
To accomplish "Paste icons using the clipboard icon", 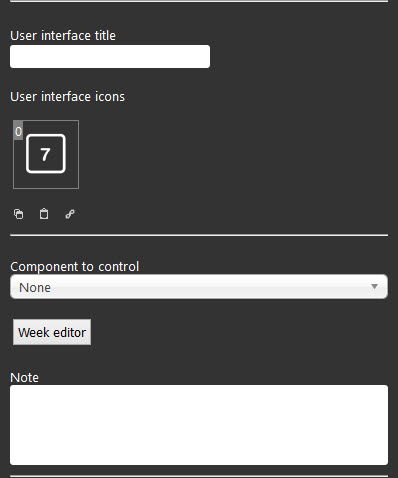I will coord(44,214).
